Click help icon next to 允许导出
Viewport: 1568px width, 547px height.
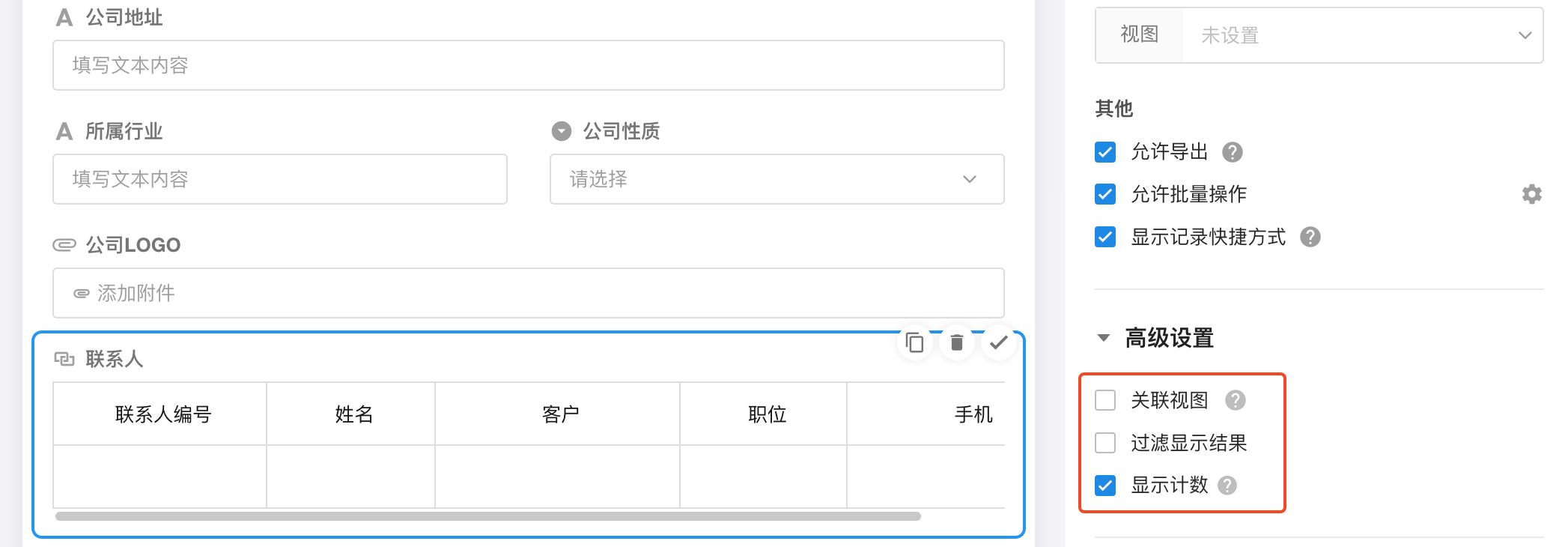pyautogui.click(x=1232, y=152)
